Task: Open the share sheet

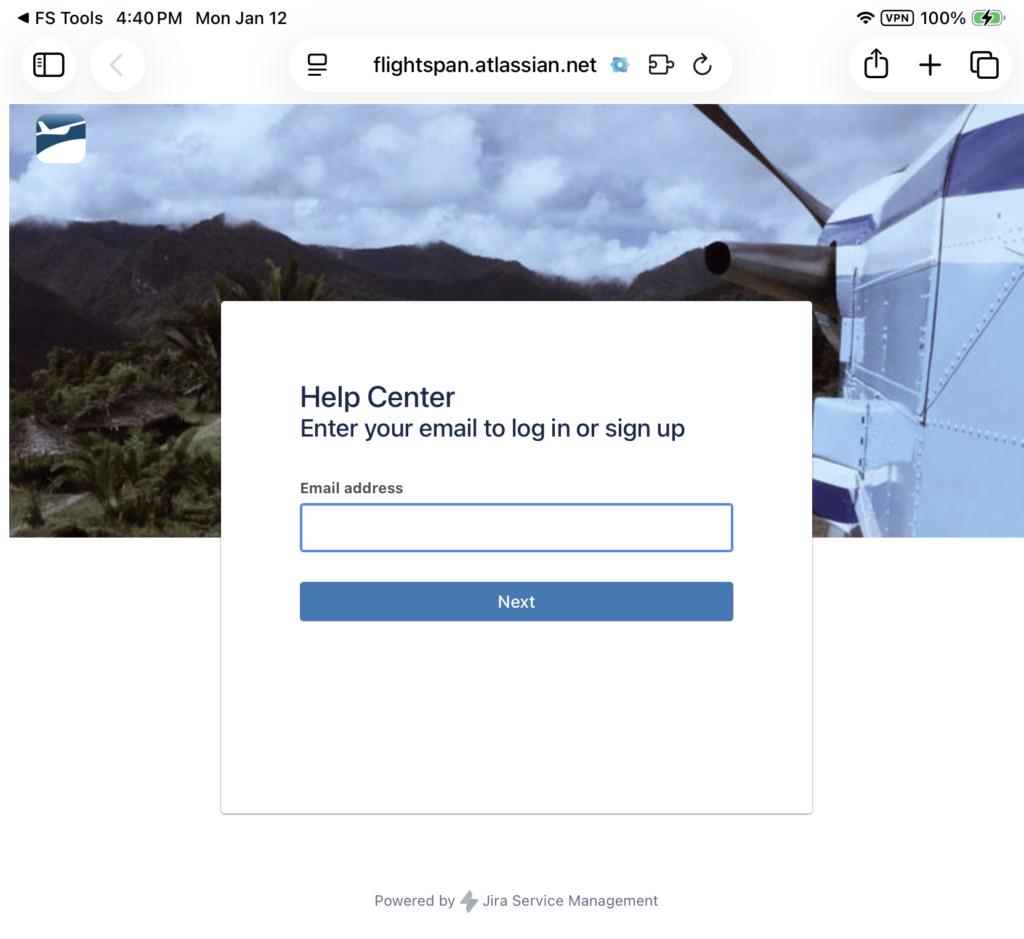Action: coord(876,64)
